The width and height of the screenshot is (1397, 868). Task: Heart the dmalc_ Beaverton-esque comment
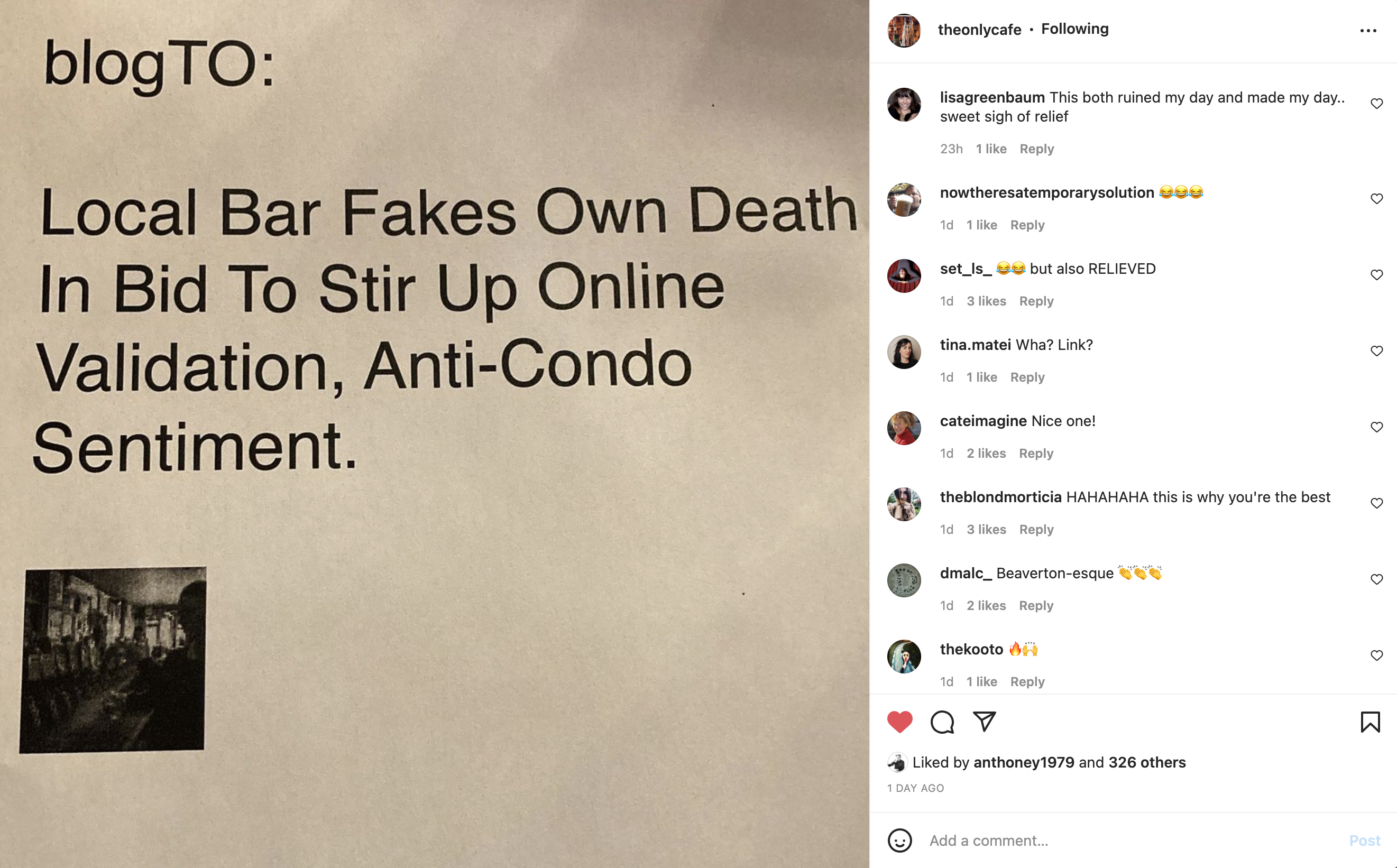(1376, 580)
